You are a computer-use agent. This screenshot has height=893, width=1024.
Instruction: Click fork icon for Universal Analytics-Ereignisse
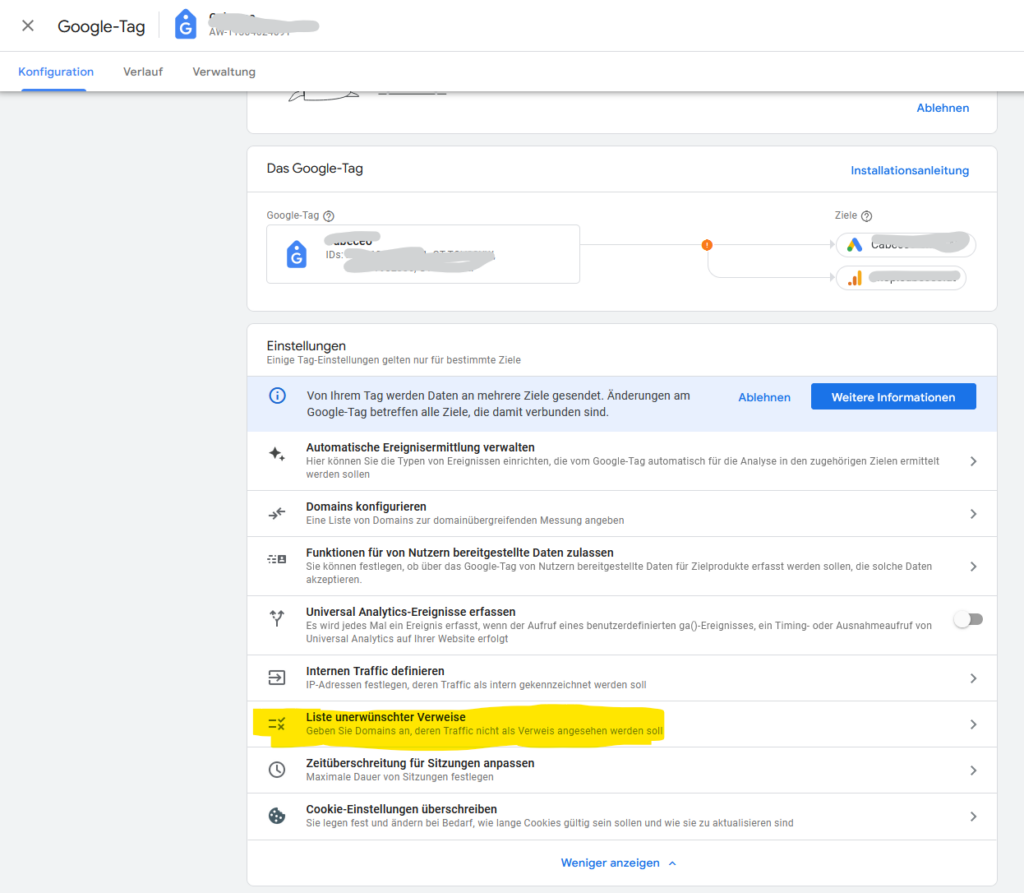coord(277,618)
